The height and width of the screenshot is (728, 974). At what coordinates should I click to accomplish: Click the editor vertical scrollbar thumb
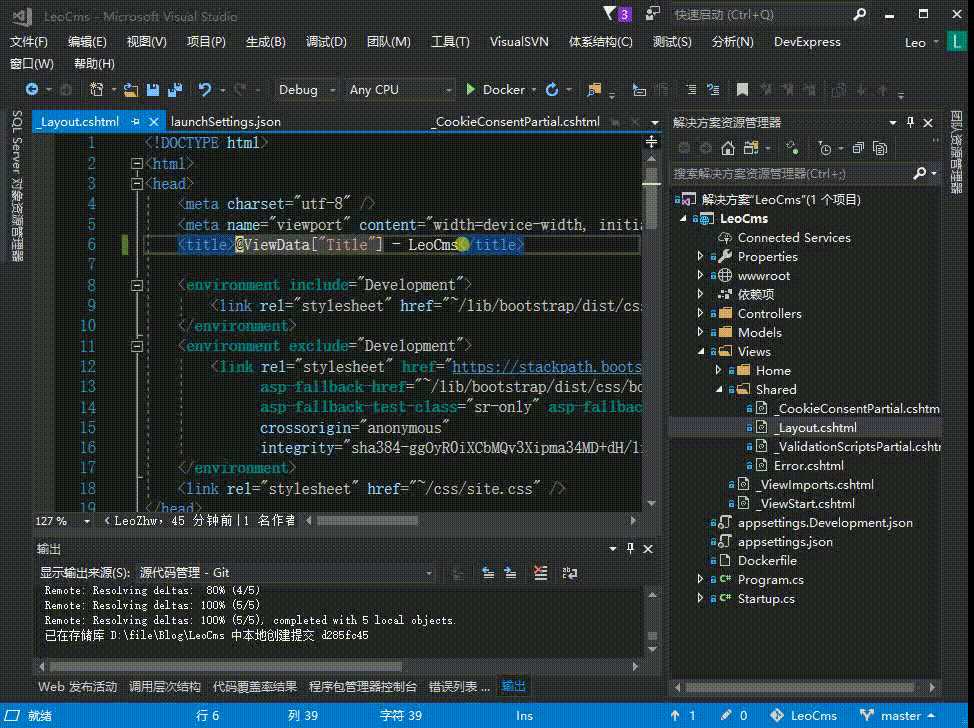click(x=651, y=199)
